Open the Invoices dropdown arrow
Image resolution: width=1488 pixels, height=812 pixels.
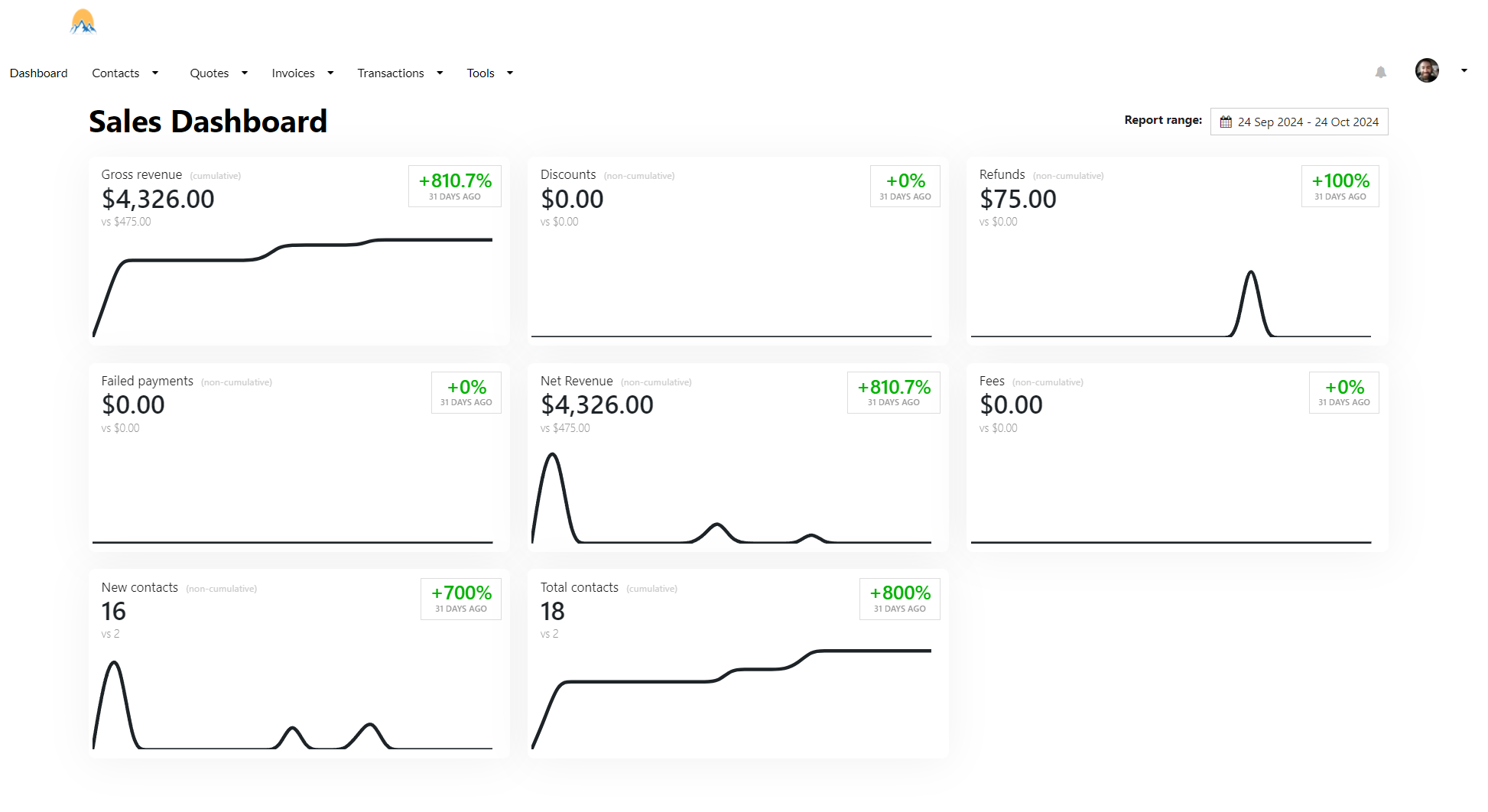(x=330, y=73)
